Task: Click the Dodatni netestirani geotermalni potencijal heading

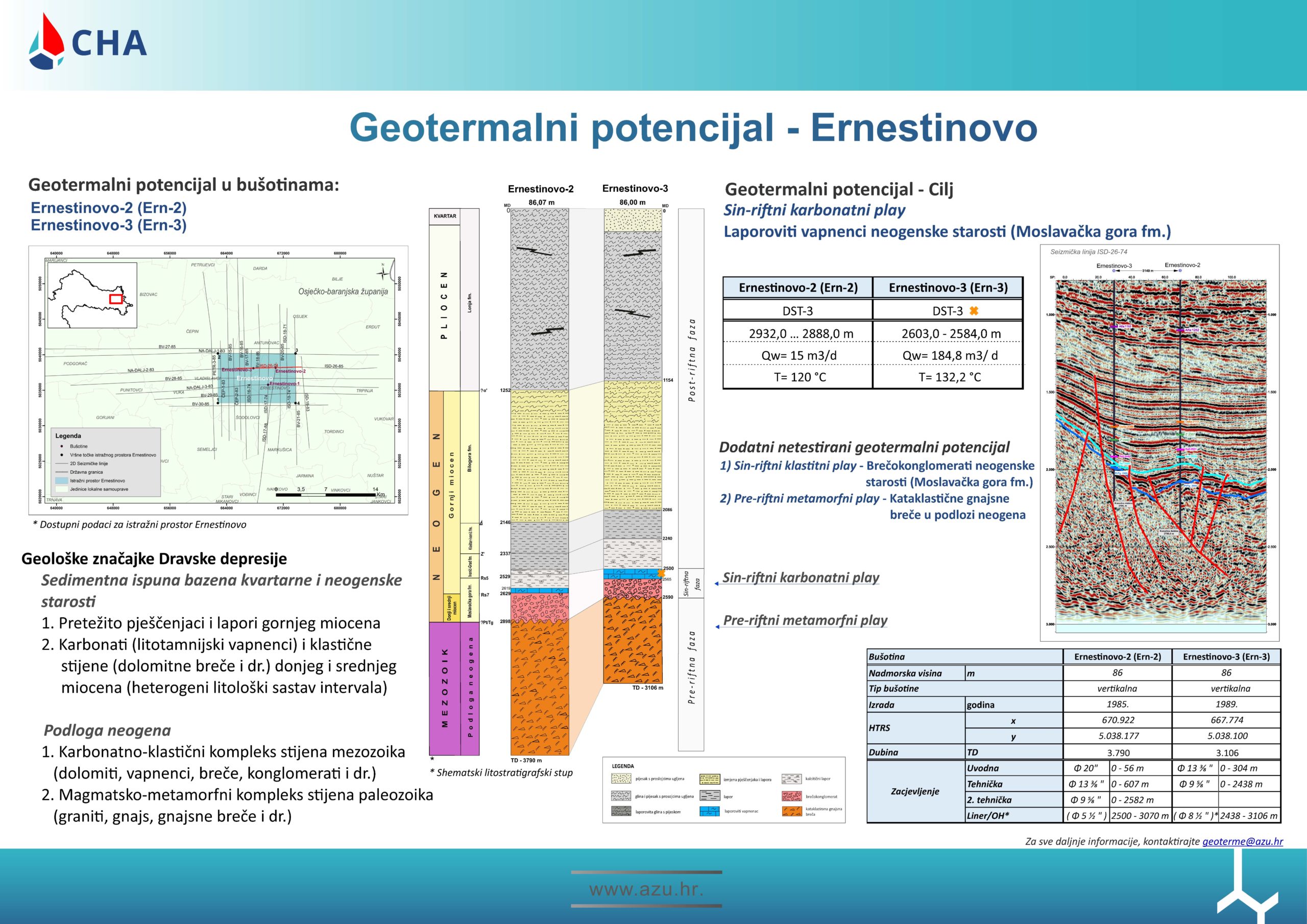Action: point(864,448)
